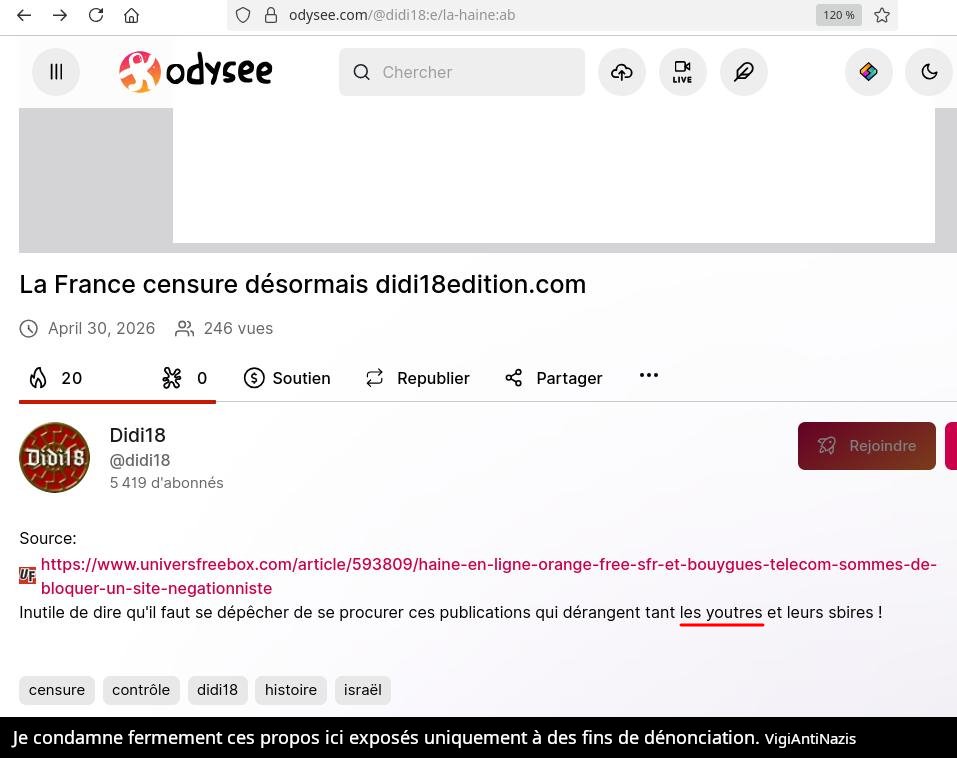Select the israël tag

[x=363, y=690]
